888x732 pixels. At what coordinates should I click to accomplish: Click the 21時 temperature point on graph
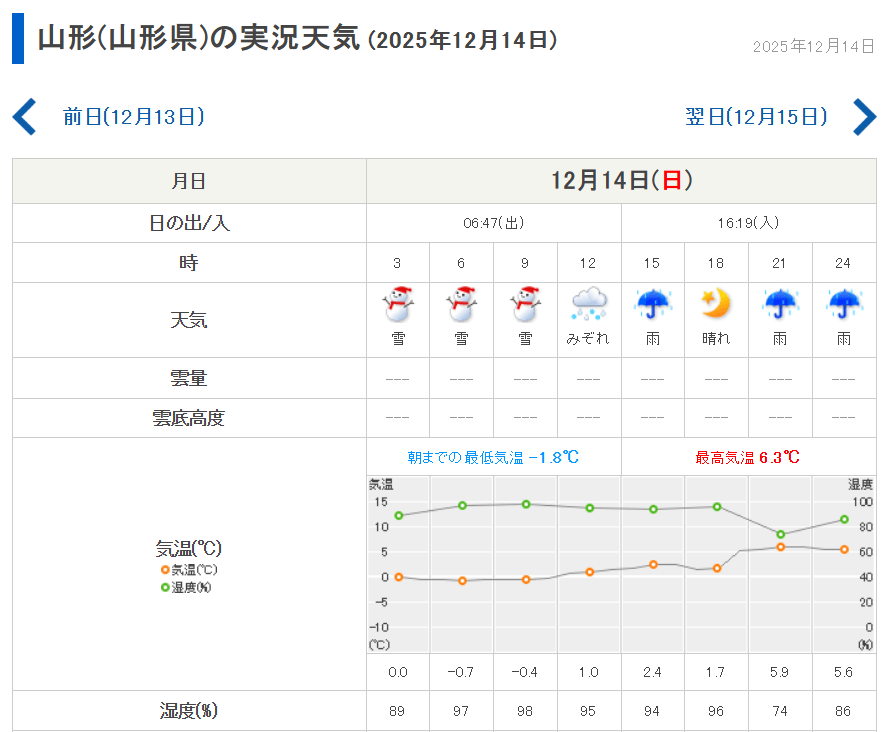780,547
